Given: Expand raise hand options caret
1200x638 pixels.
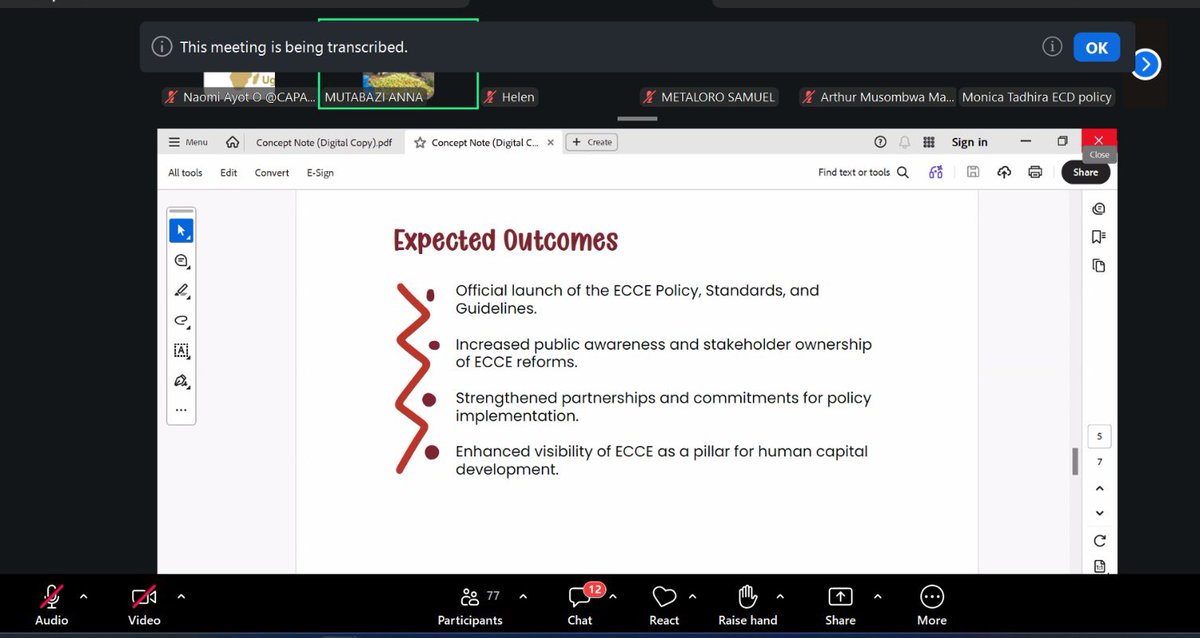Looking at the screenshot, I should point(779,597).
